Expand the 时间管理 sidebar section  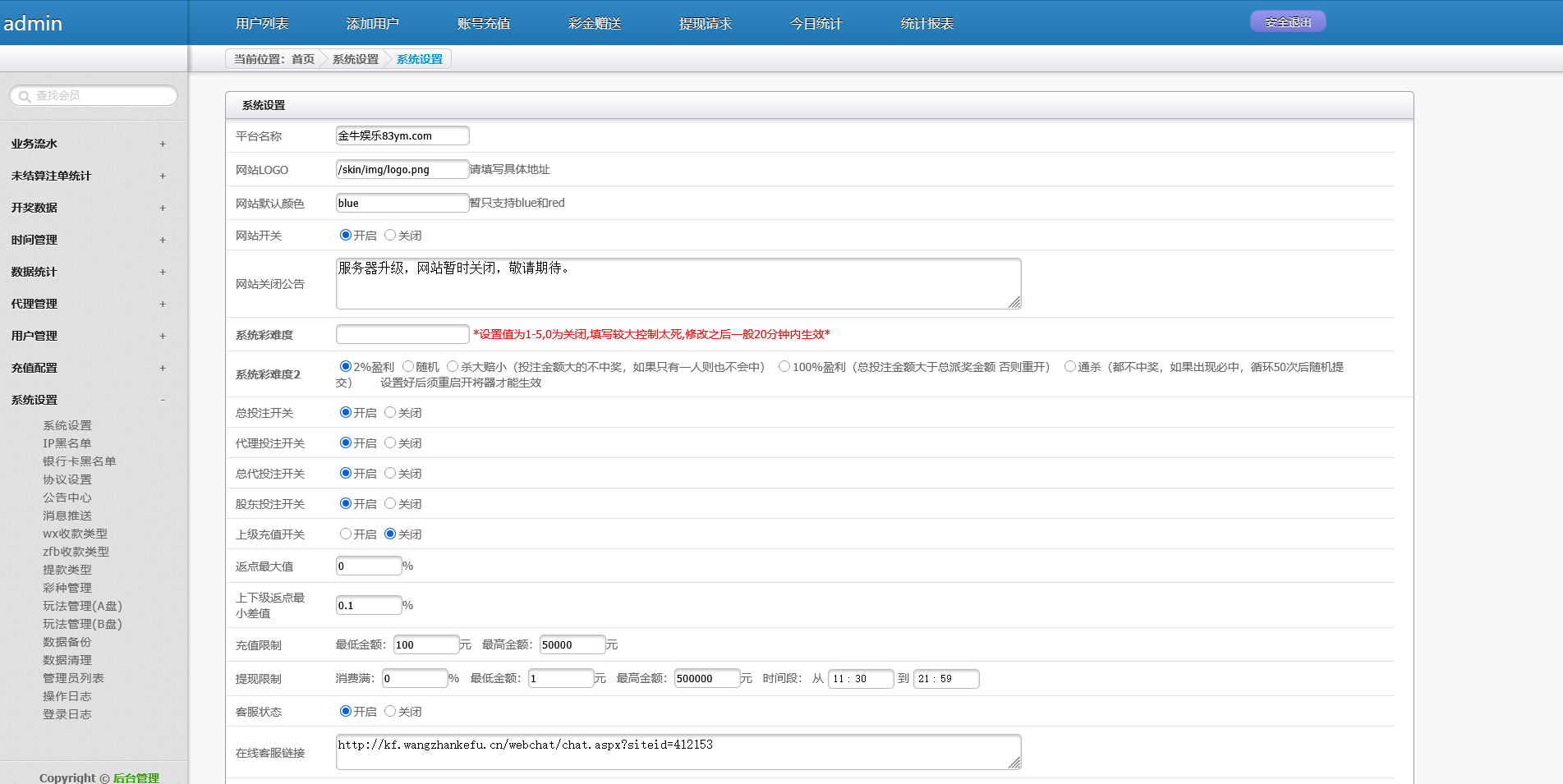[89, 240]
